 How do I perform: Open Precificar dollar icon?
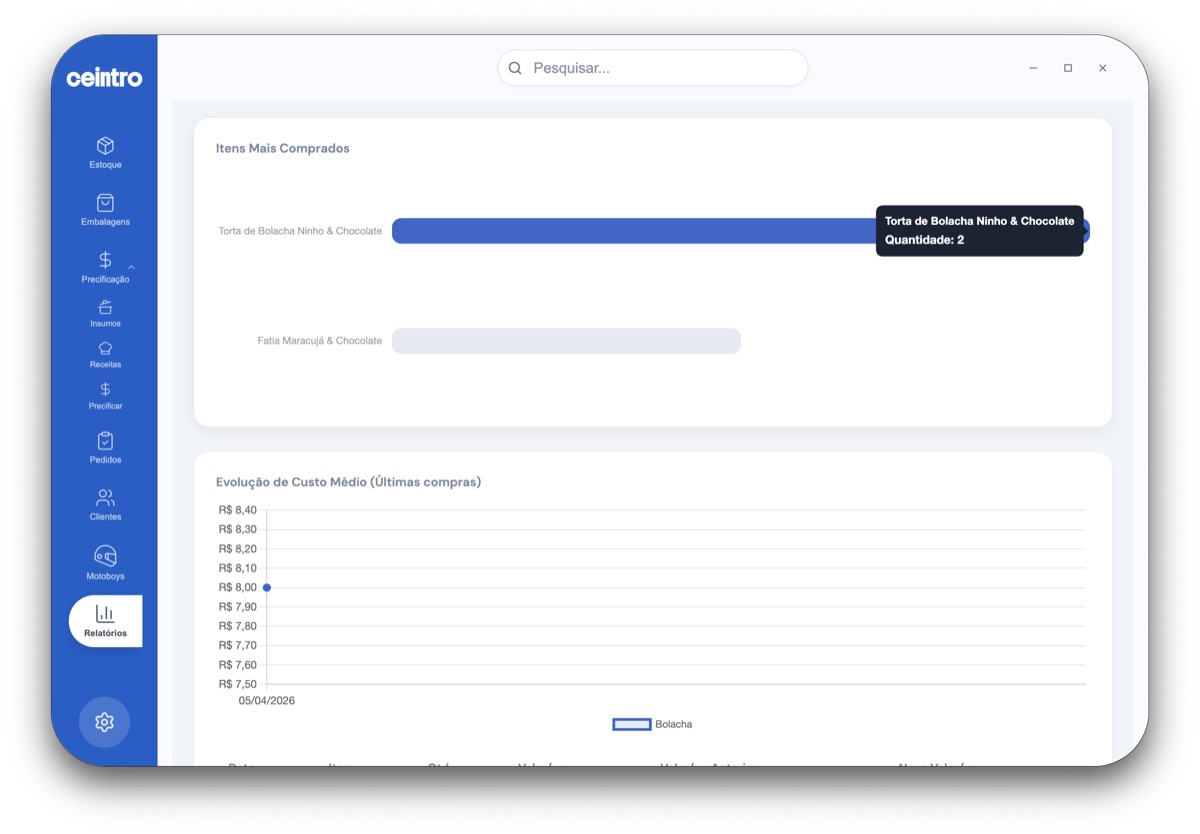(105, 389)
